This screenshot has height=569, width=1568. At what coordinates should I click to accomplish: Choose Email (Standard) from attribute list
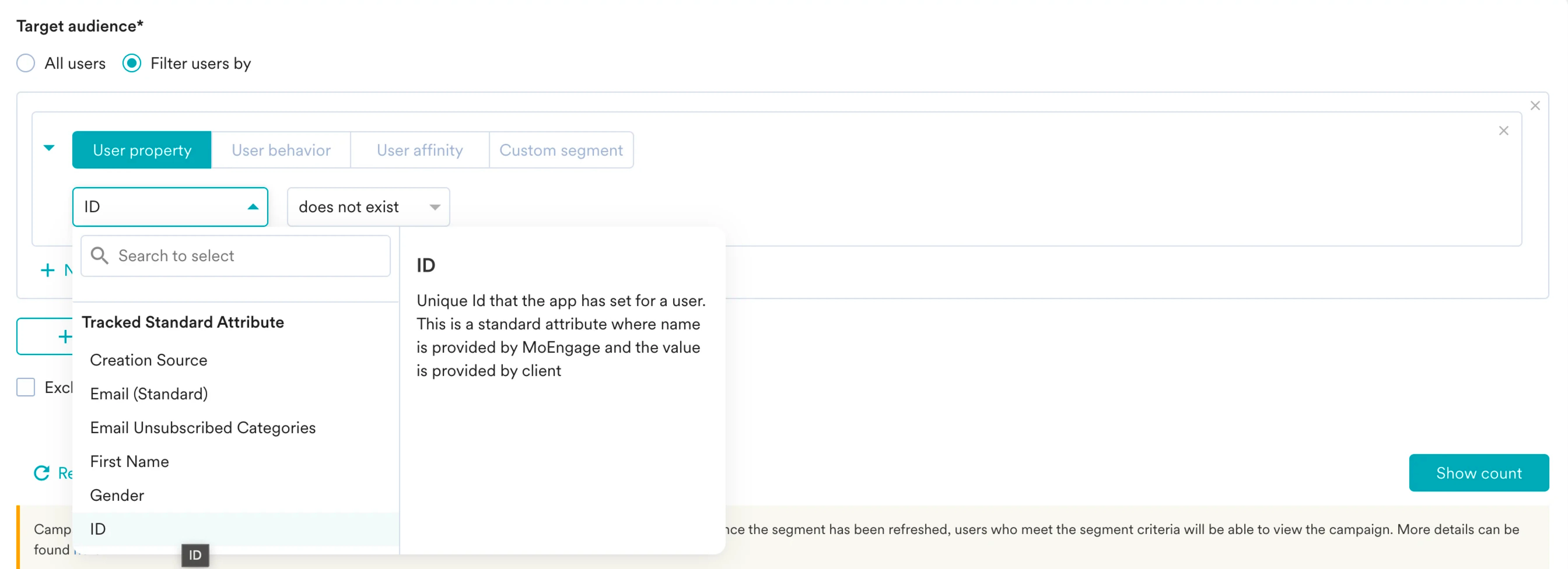point(148,394)
